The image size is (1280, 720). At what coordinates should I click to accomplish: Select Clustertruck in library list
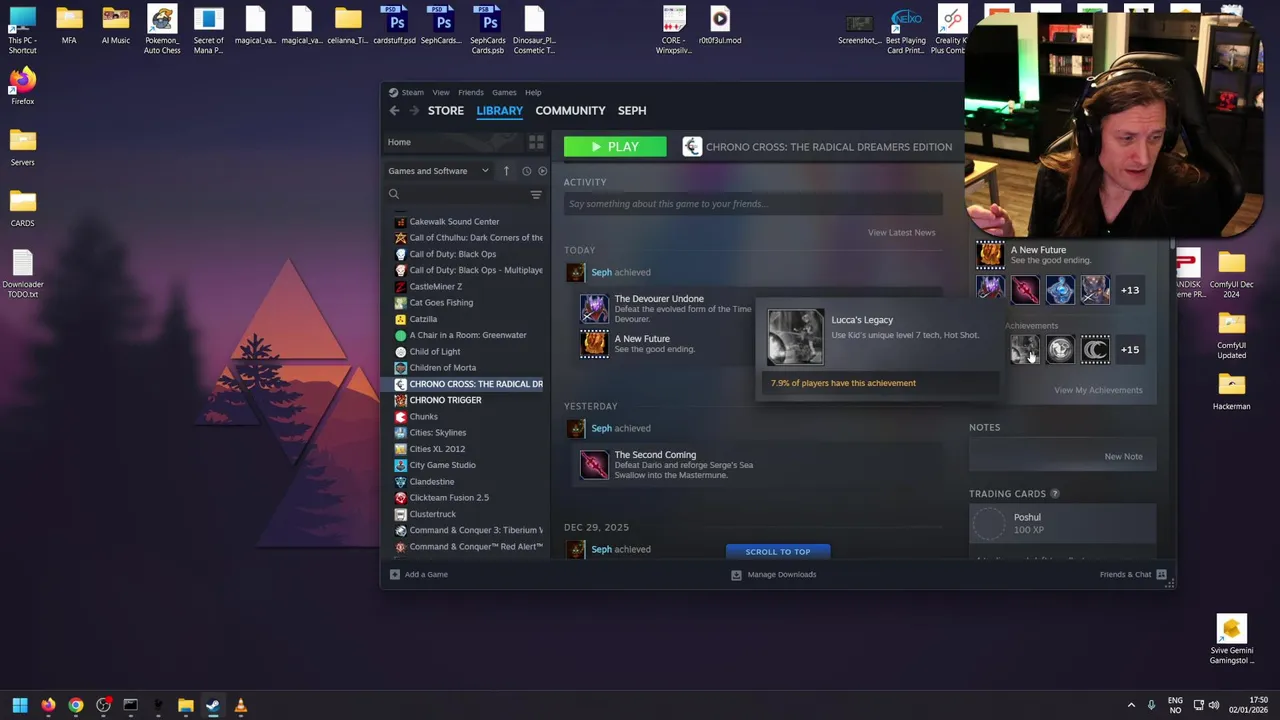click(x=432, y=514)
